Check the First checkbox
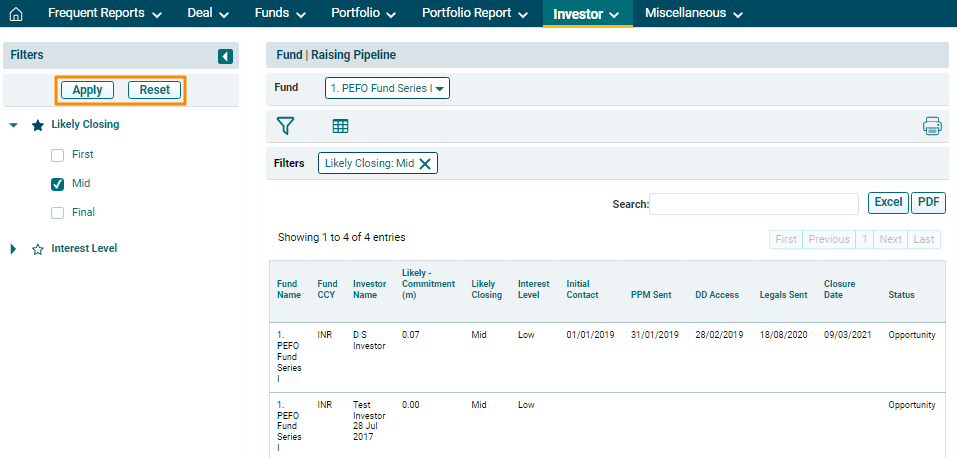 point(58,155)
